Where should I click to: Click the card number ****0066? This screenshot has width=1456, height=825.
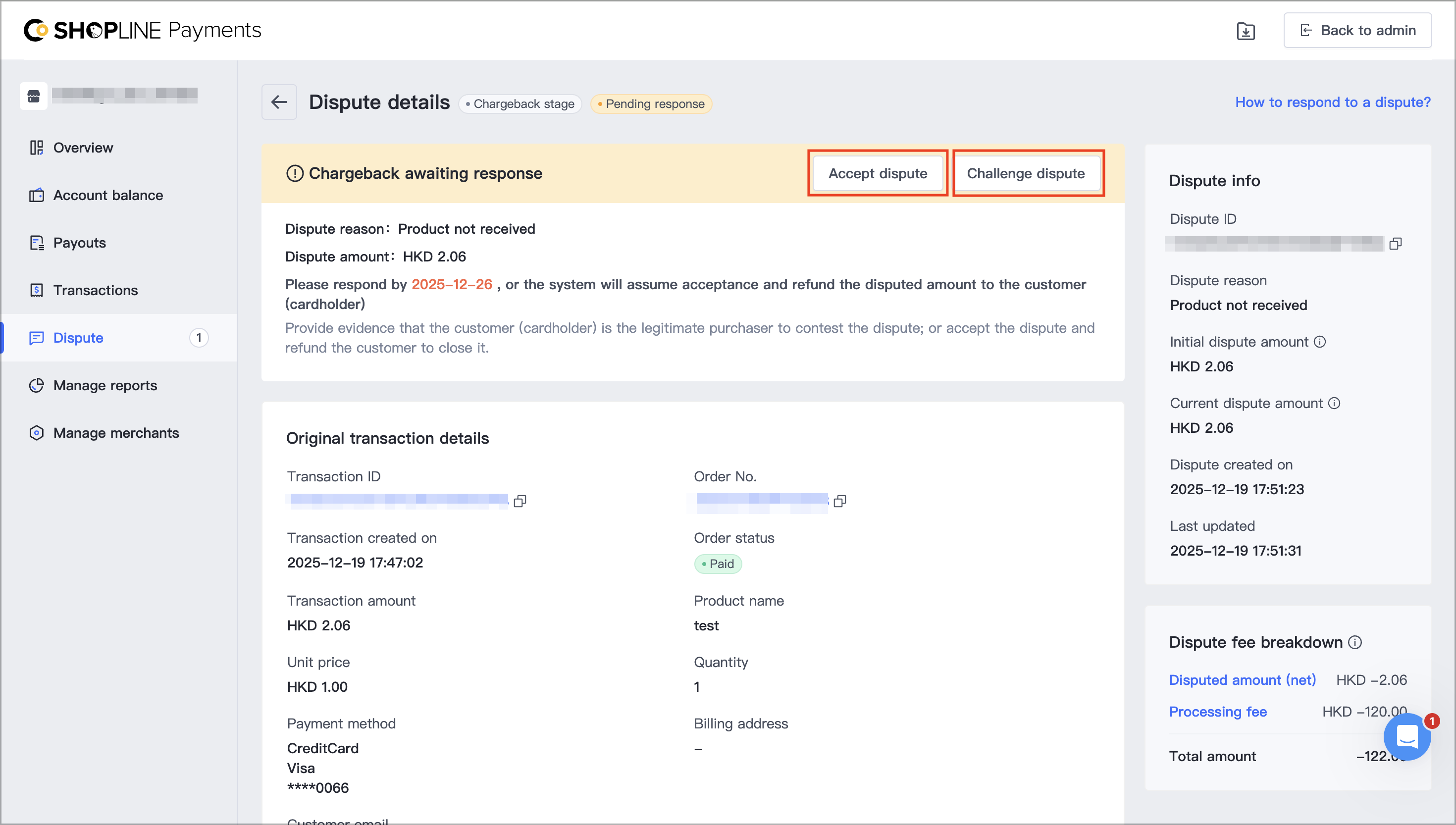[x=317, y=787]
